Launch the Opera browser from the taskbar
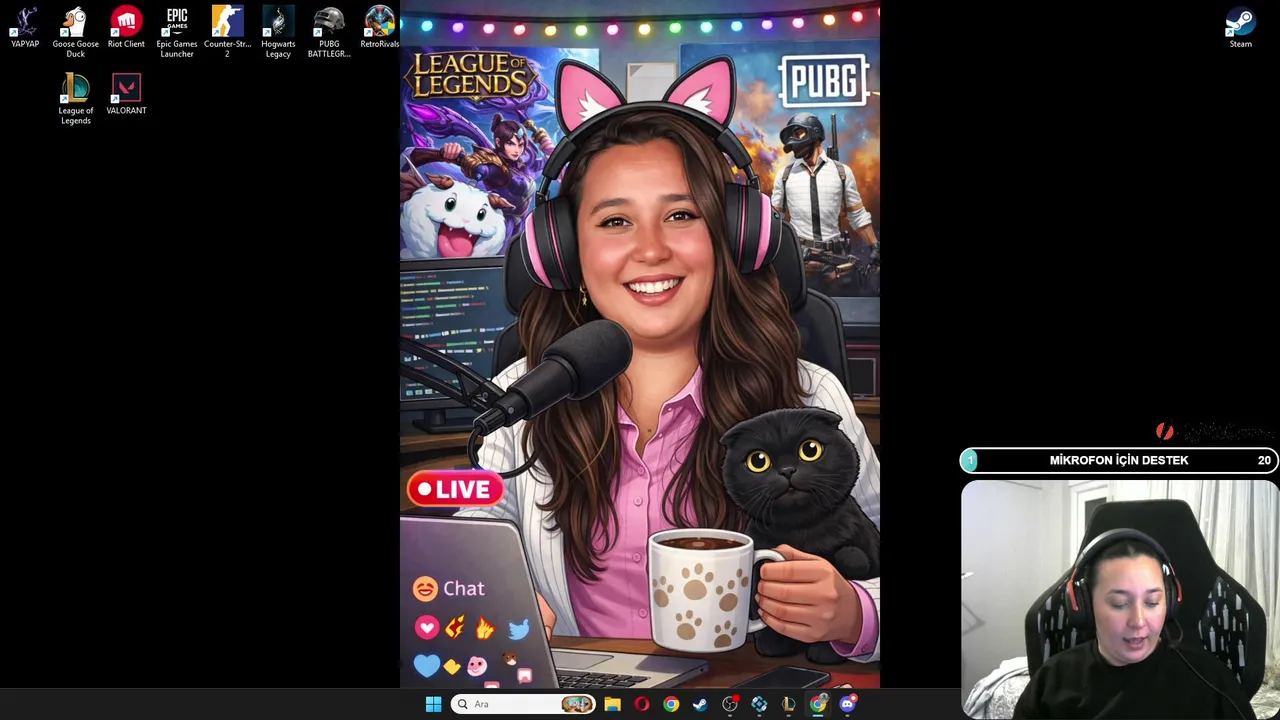The height and width of the screenshot is (720, 1280). 642,704
